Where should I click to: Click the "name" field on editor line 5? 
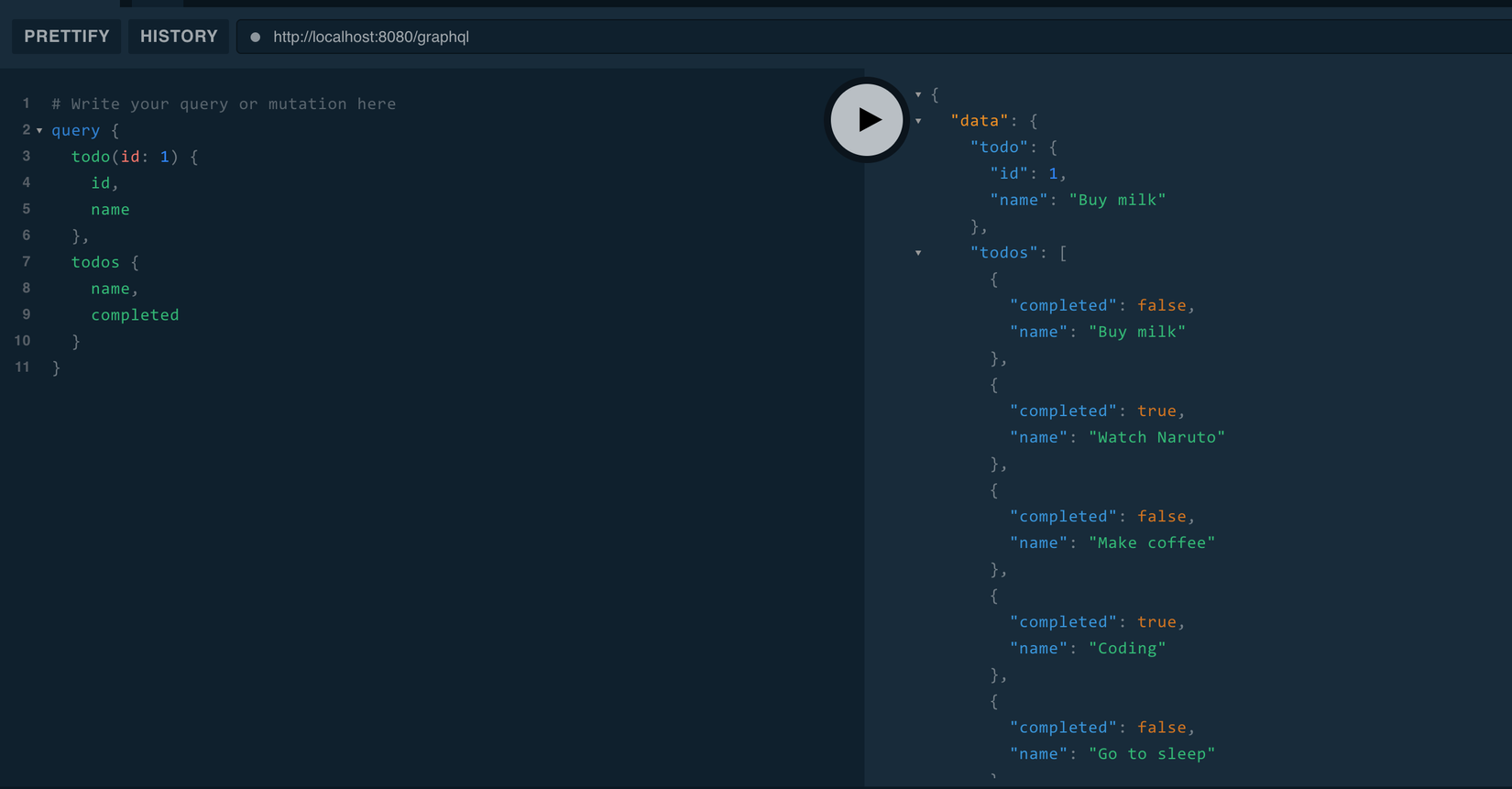tap(110, 210)
